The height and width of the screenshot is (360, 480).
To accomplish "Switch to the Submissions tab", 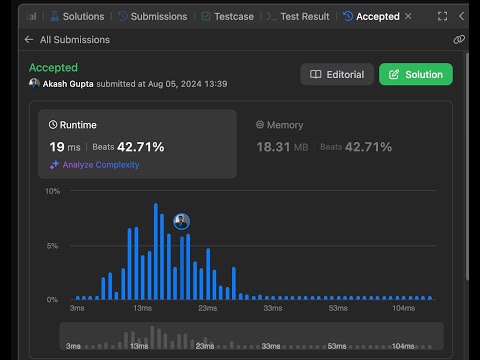I will tap(153, 16).
